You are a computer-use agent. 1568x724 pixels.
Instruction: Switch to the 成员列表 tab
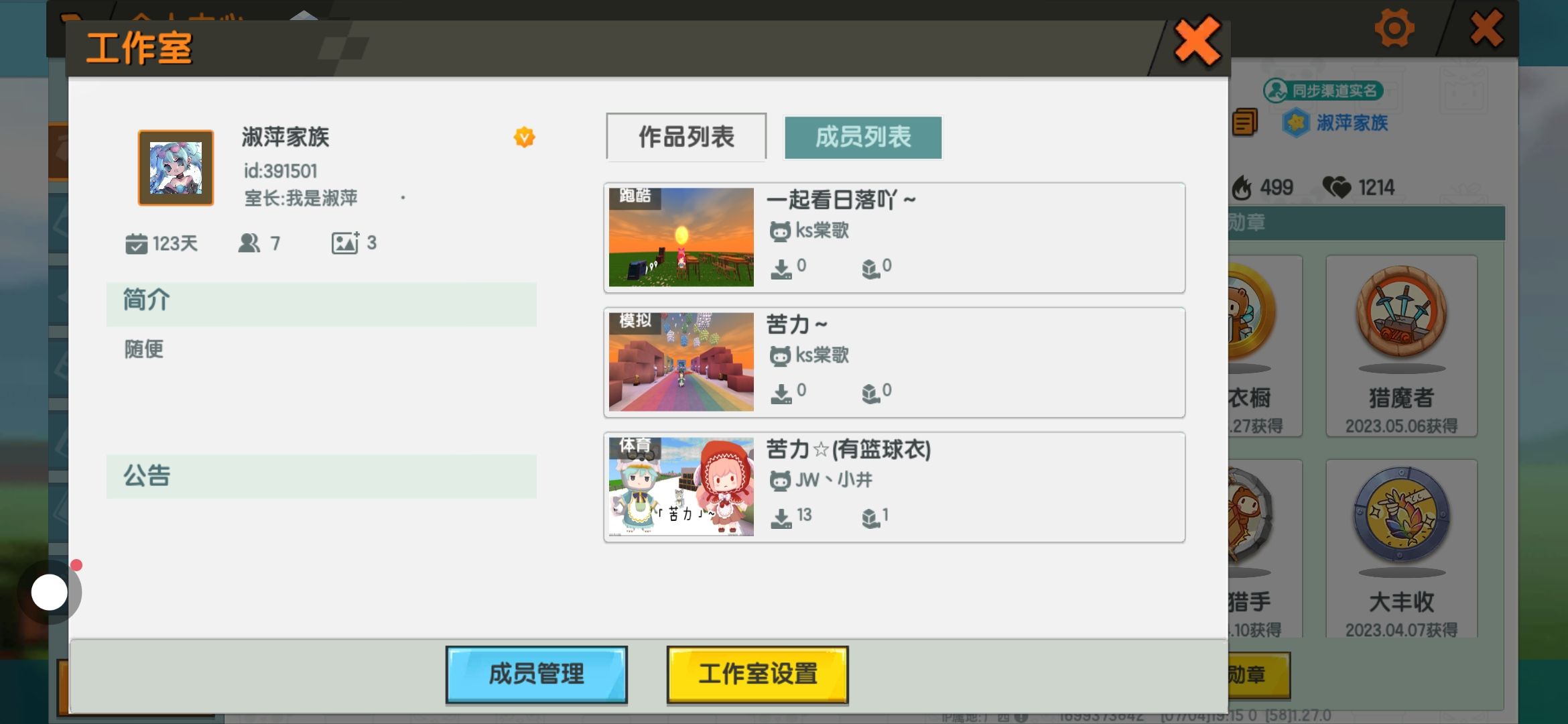tap(863, 137)
